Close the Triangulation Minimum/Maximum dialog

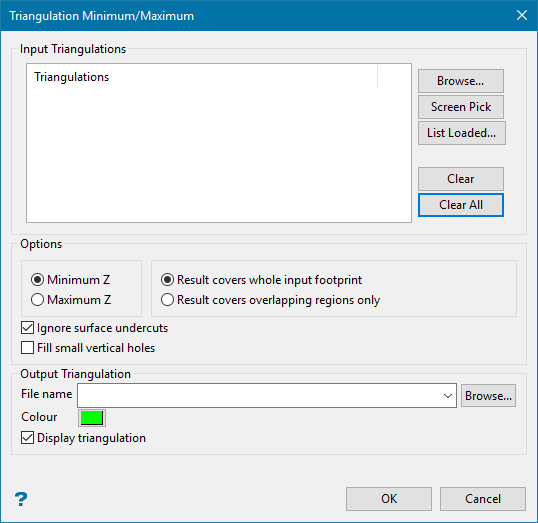[x=522, y=15]
